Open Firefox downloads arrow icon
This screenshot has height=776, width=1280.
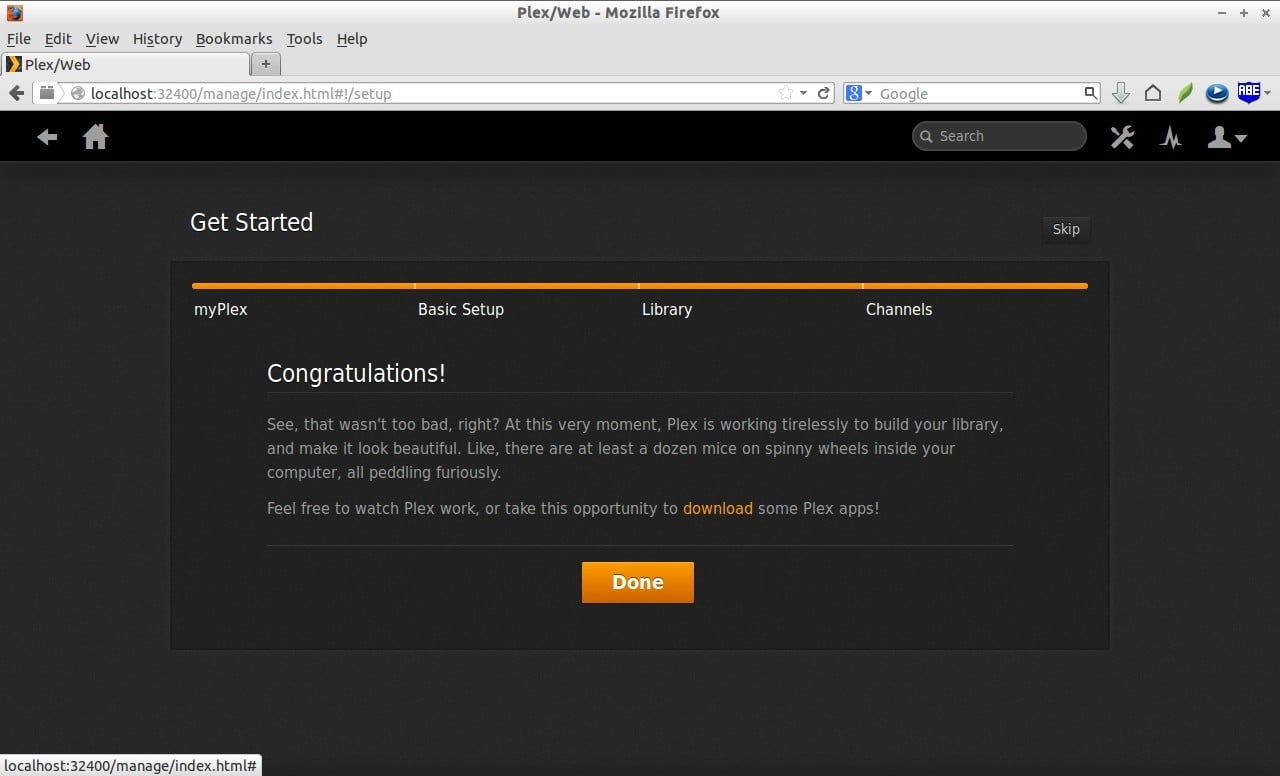1121,93
